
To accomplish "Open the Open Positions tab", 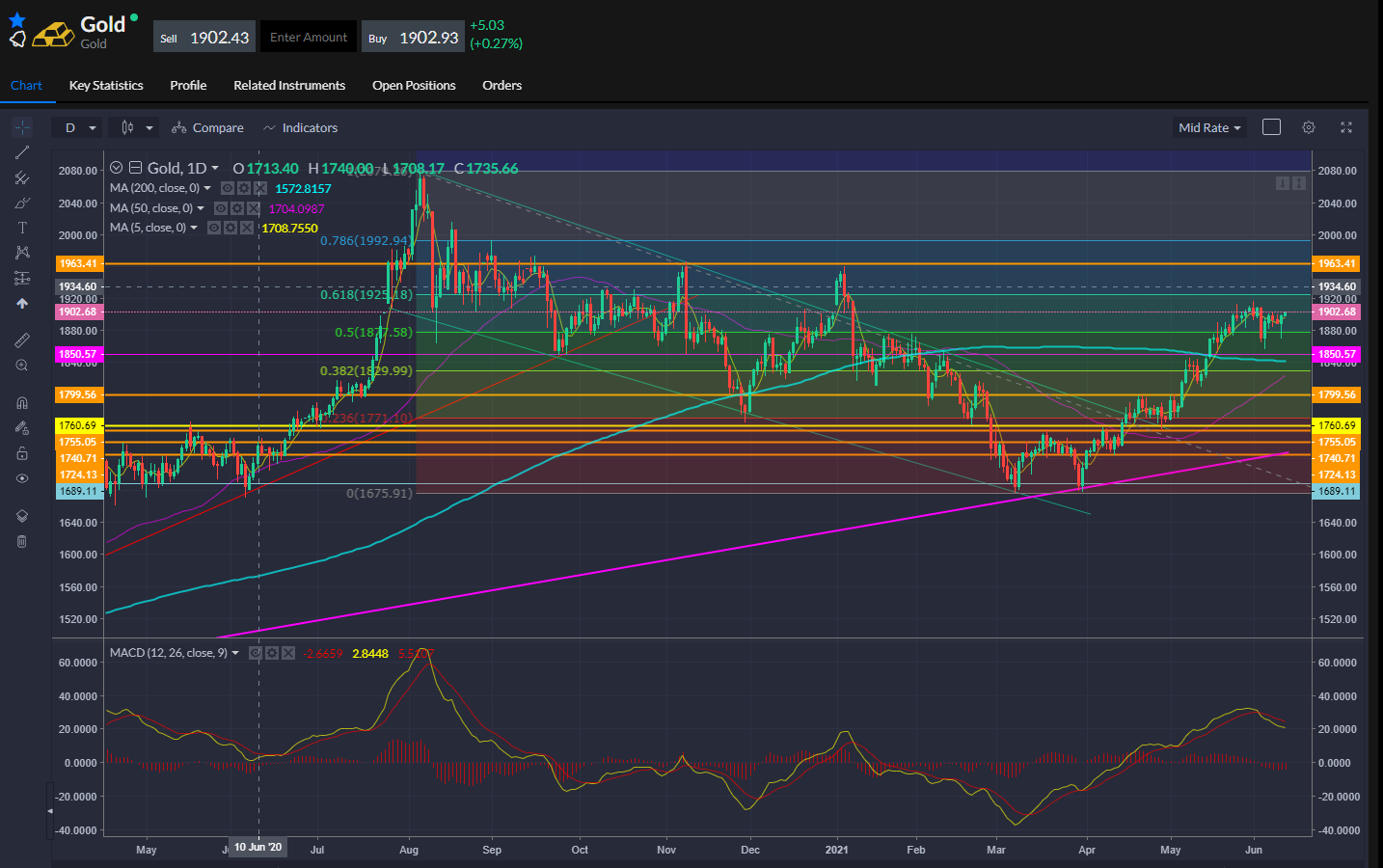I will [414, 85].
